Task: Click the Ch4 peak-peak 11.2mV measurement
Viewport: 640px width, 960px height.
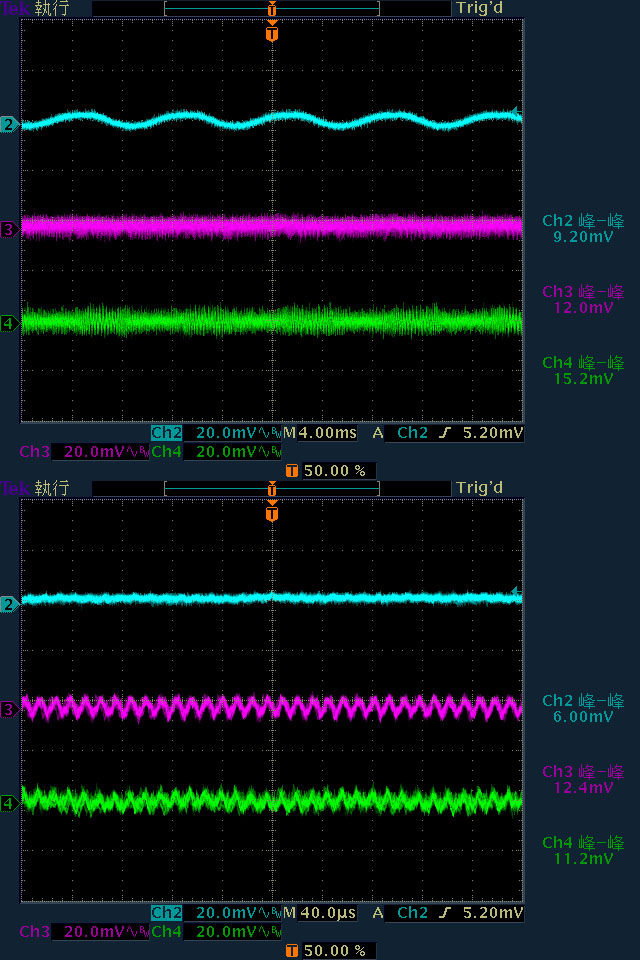Action: click(583, 850)
